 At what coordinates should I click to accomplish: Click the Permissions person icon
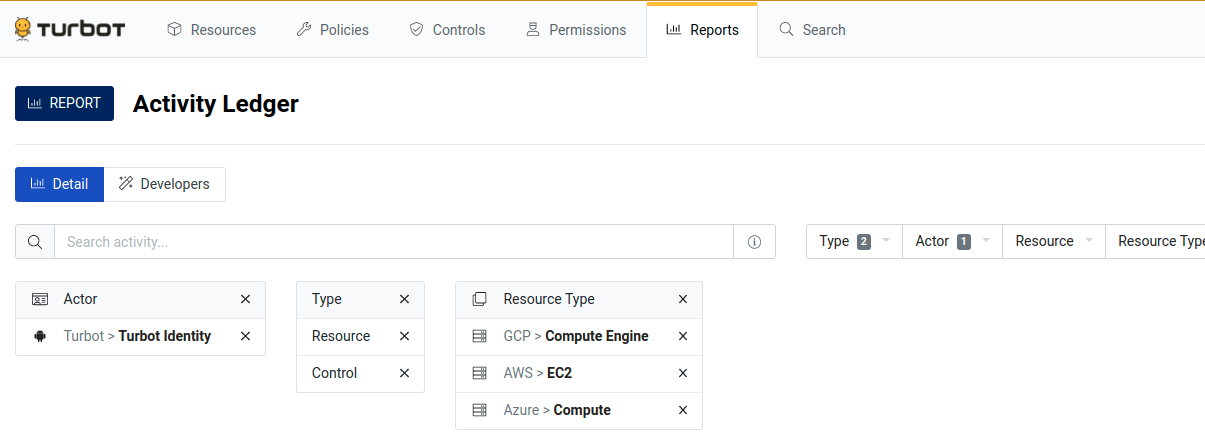(533, 30)
